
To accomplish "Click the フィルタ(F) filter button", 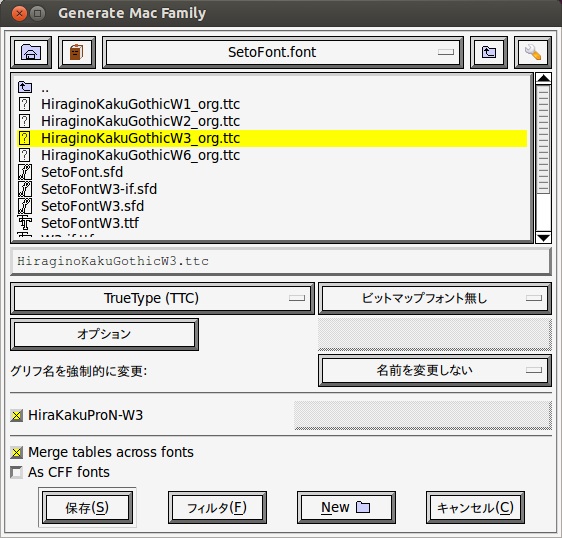I will click(217, 507).
